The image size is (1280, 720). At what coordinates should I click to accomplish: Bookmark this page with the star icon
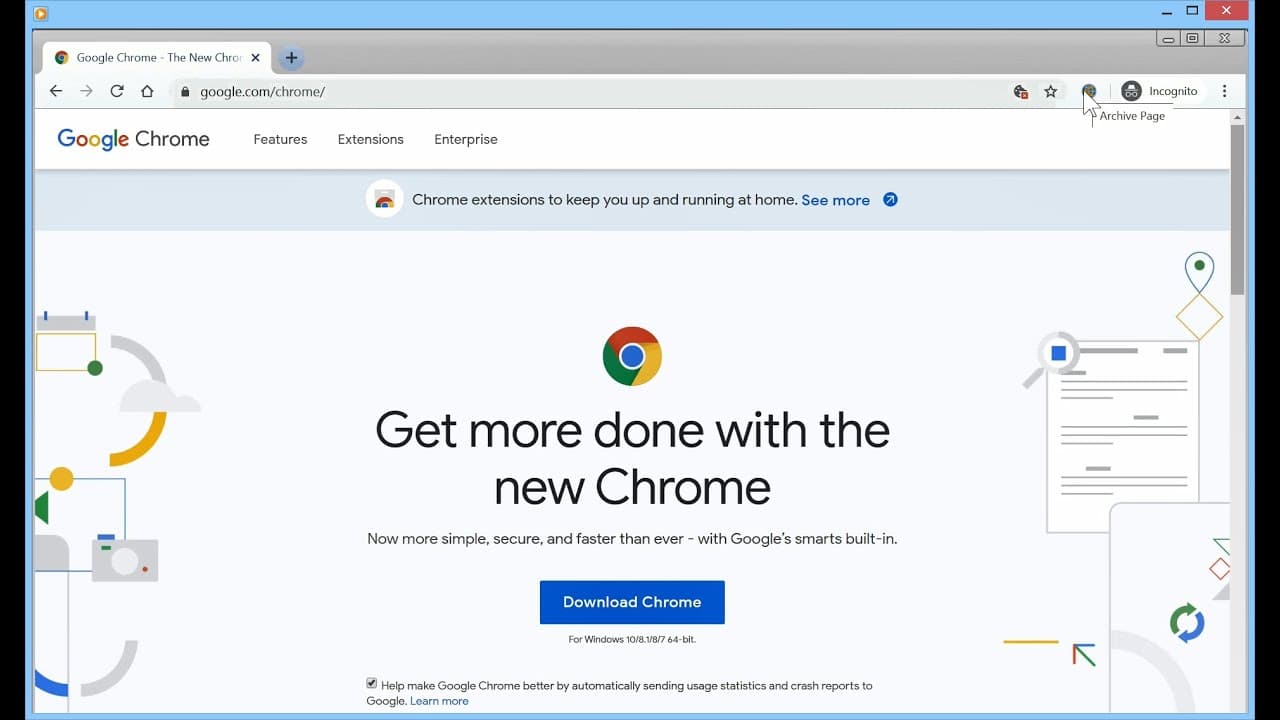point(1050,91)
